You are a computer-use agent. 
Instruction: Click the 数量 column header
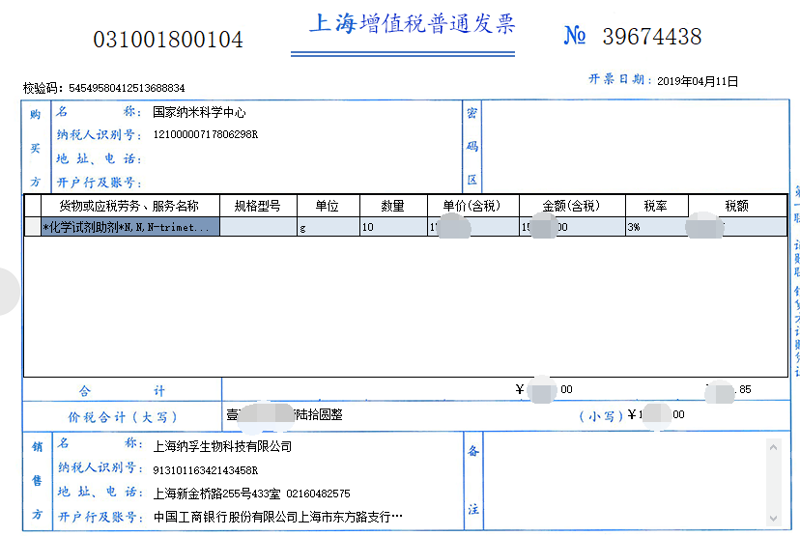[393, 206]
